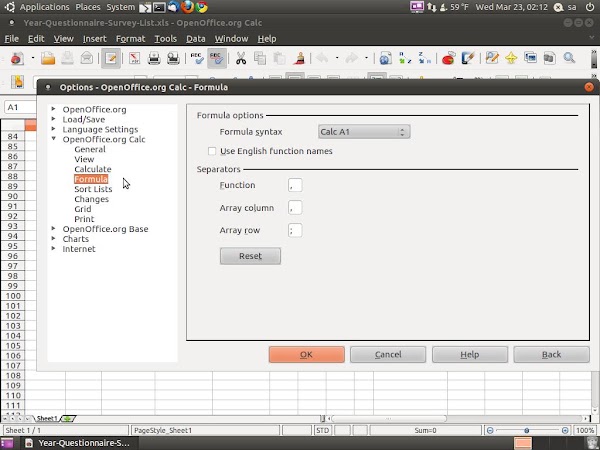Screen dimensions: 600x450
Task: Expand the Internet tree node
Action: tap(54, 248)
